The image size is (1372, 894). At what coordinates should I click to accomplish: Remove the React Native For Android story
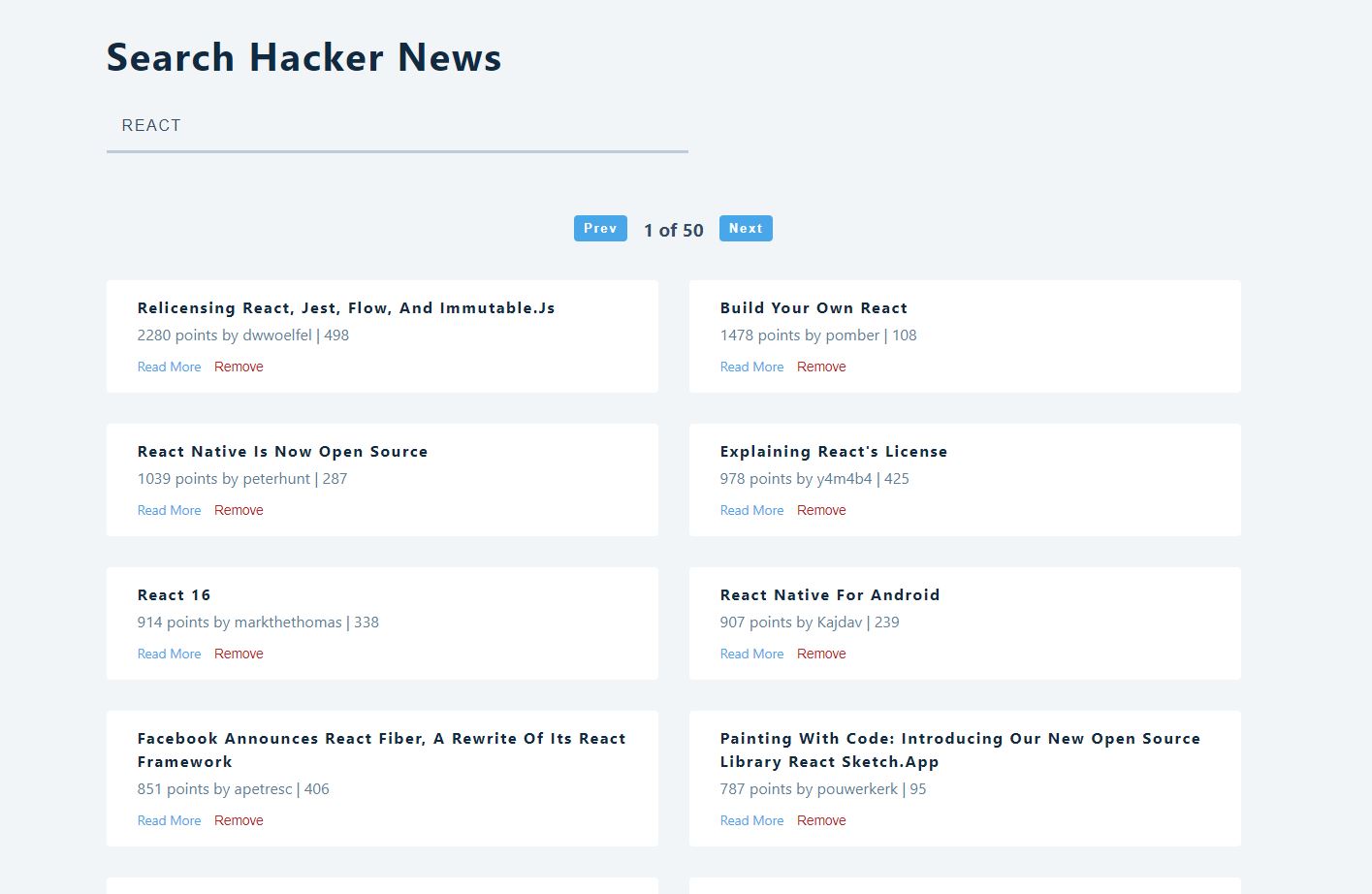coord(821,654)
